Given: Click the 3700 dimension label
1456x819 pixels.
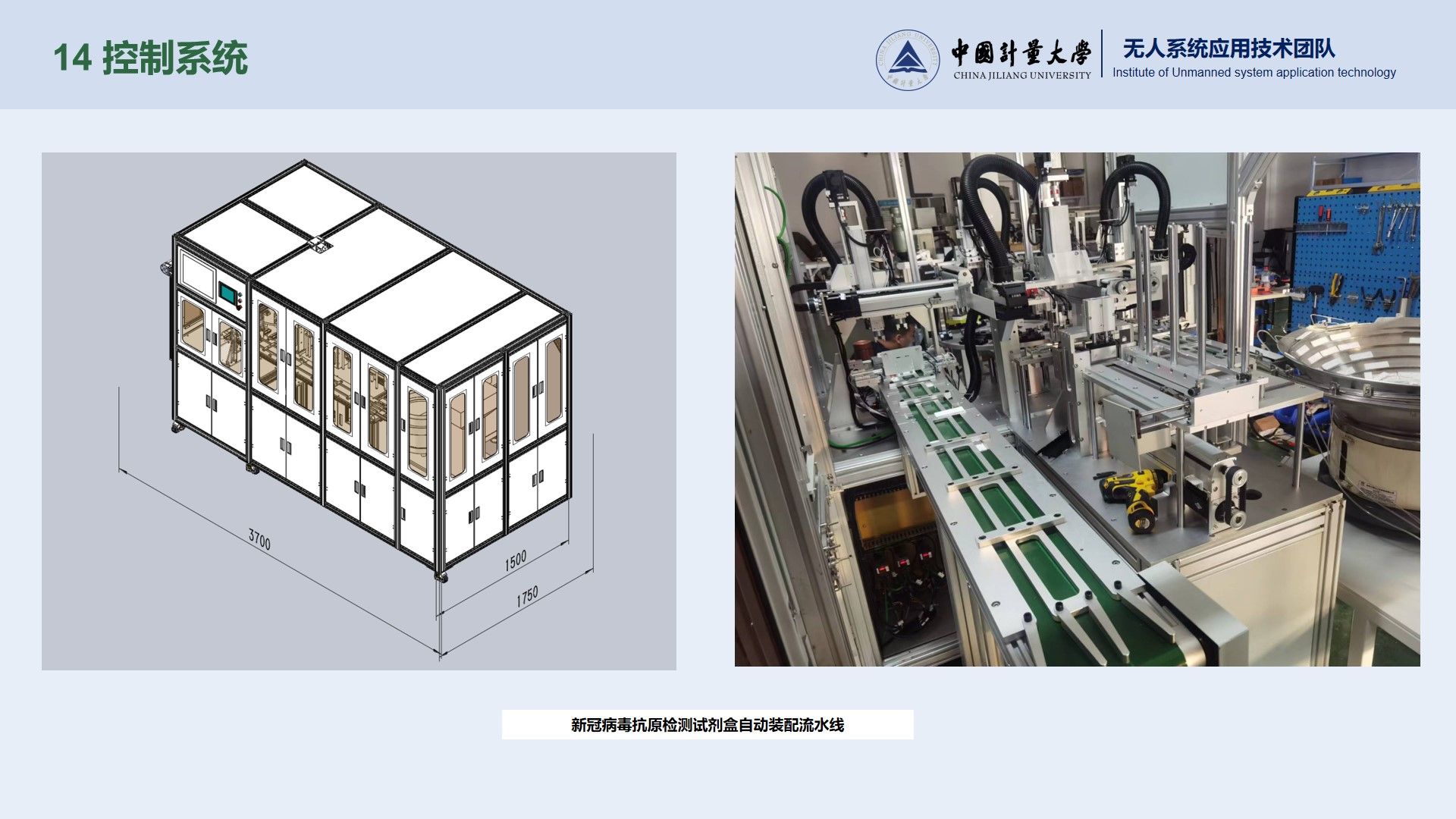Looking at the screenshot, I should click(x=259, y=540).
